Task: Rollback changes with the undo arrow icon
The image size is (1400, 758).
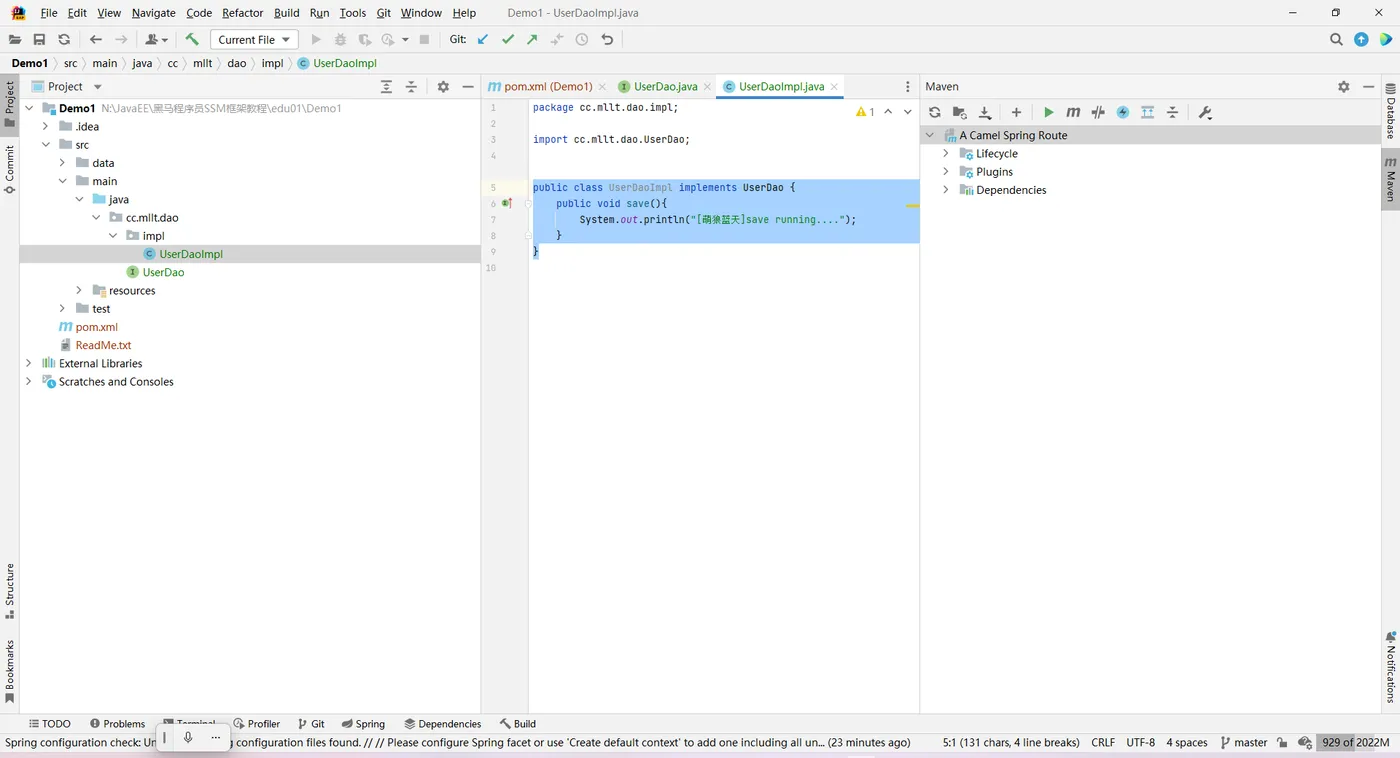Action: tap(607, 40)
